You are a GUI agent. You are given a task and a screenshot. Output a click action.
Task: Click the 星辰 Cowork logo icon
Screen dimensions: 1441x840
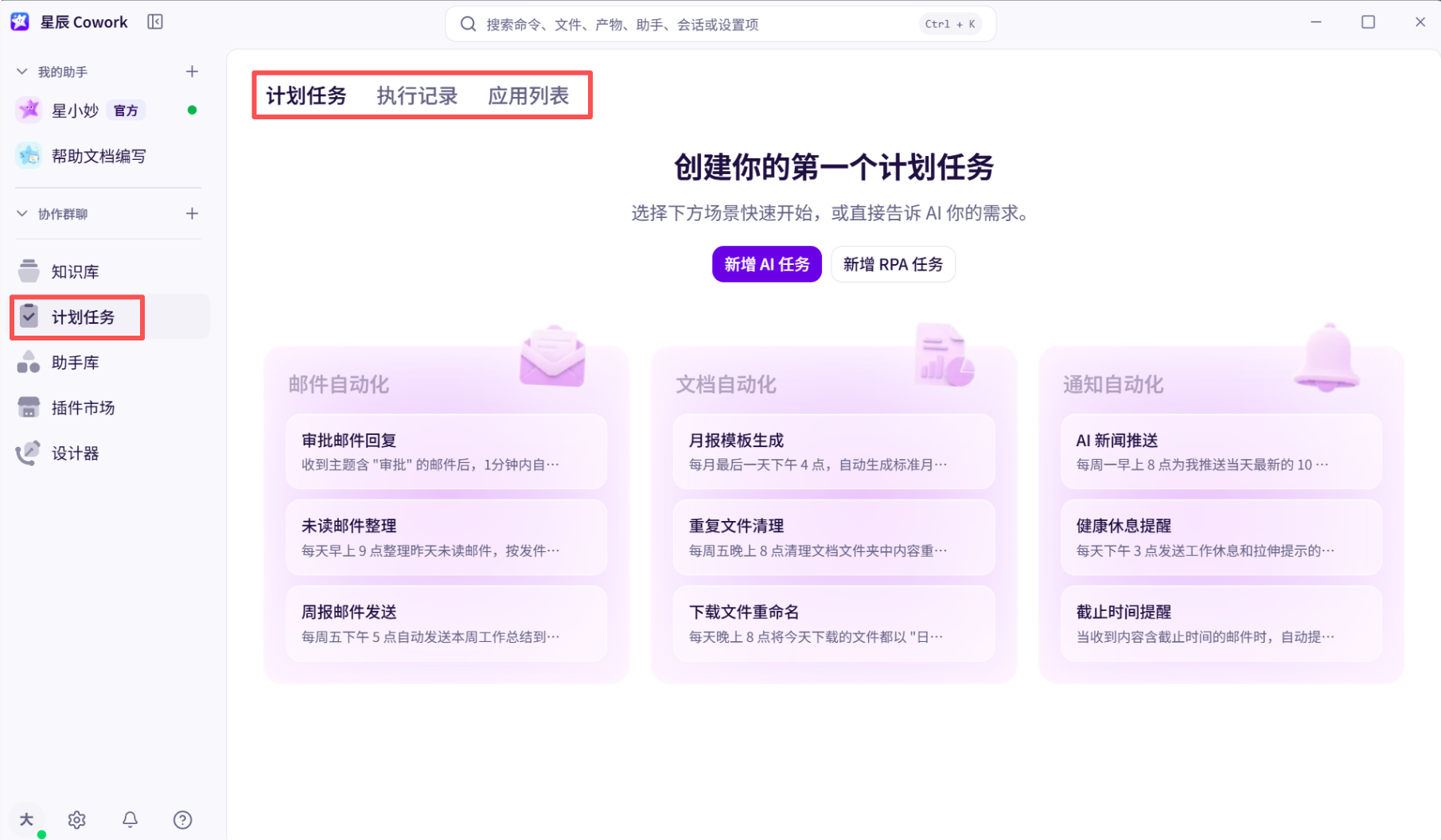point(20,21)
